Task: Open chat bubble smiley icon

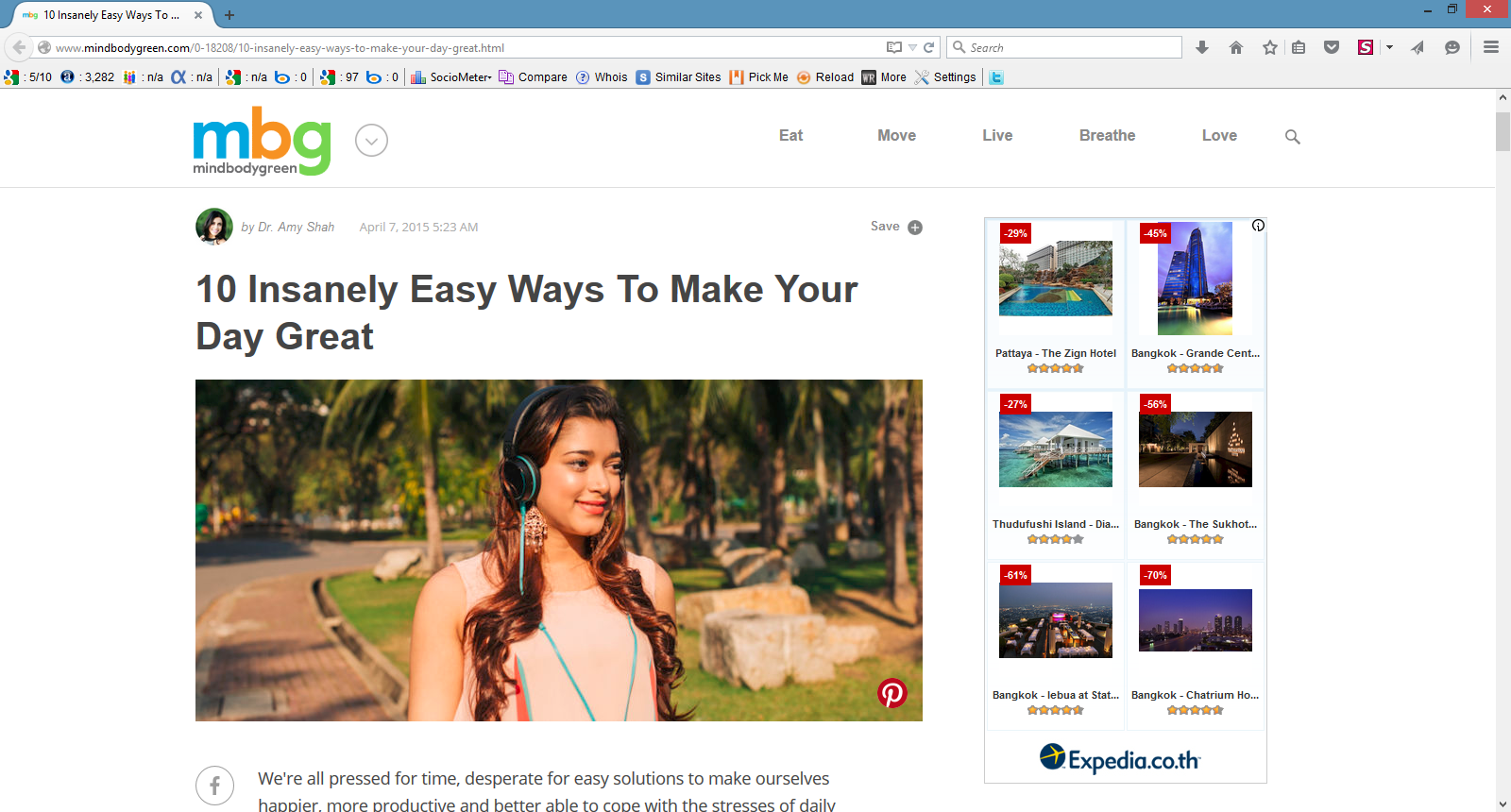Action: click(1452, 47)
